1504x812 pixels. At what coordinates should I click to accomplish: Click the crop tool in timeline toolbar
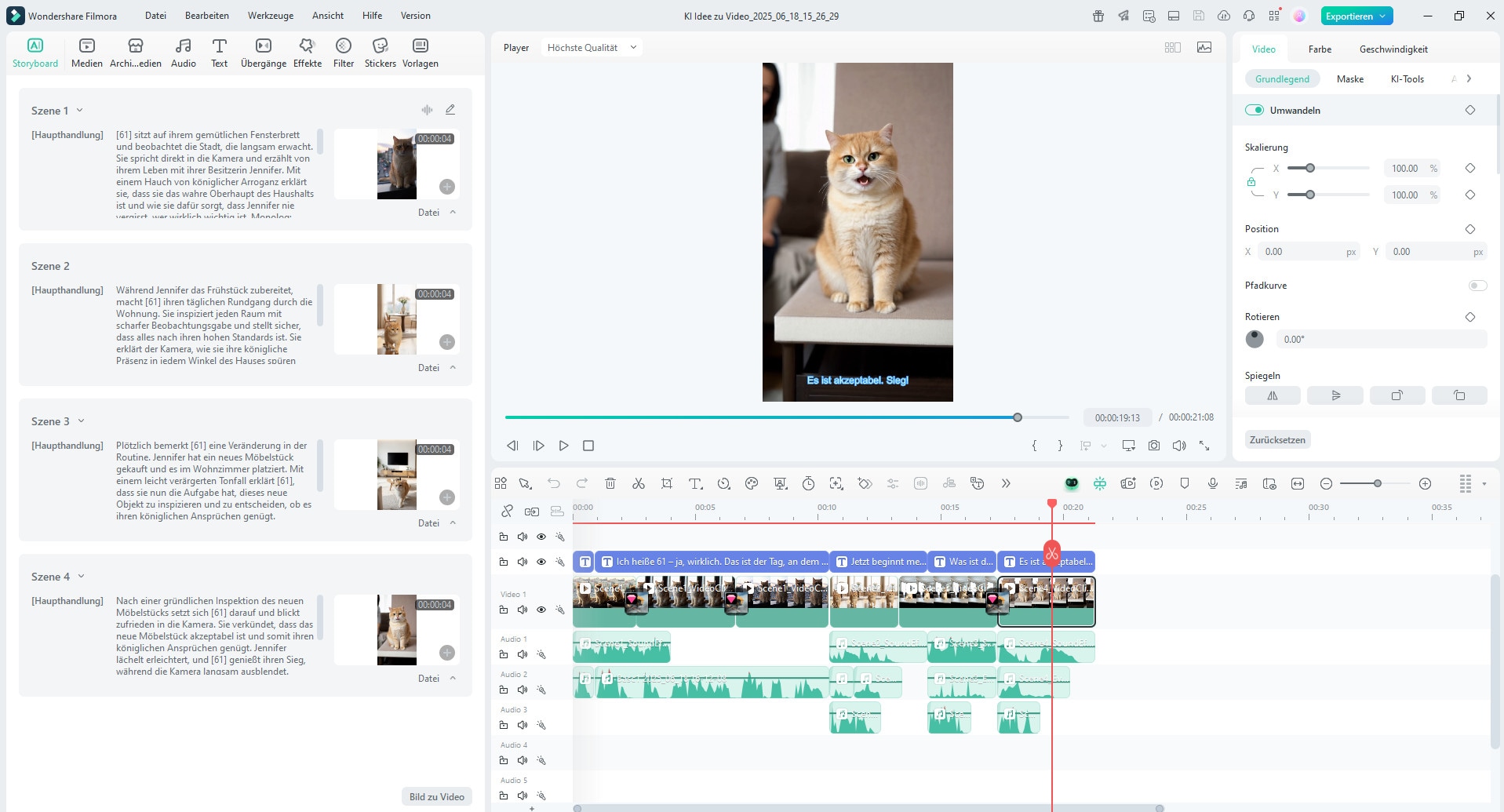(x=667, y=483)
